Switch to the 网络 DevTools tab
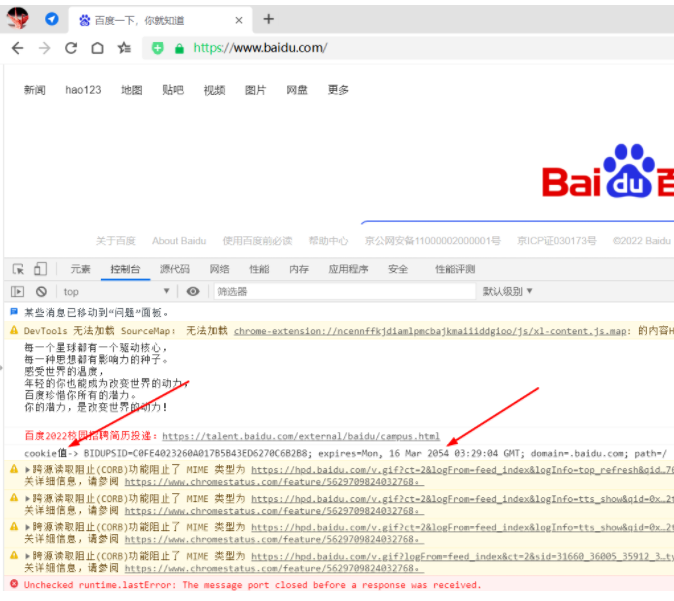Image resolution: width=674 pixels, height=601 pixels. tap(219, 269)
